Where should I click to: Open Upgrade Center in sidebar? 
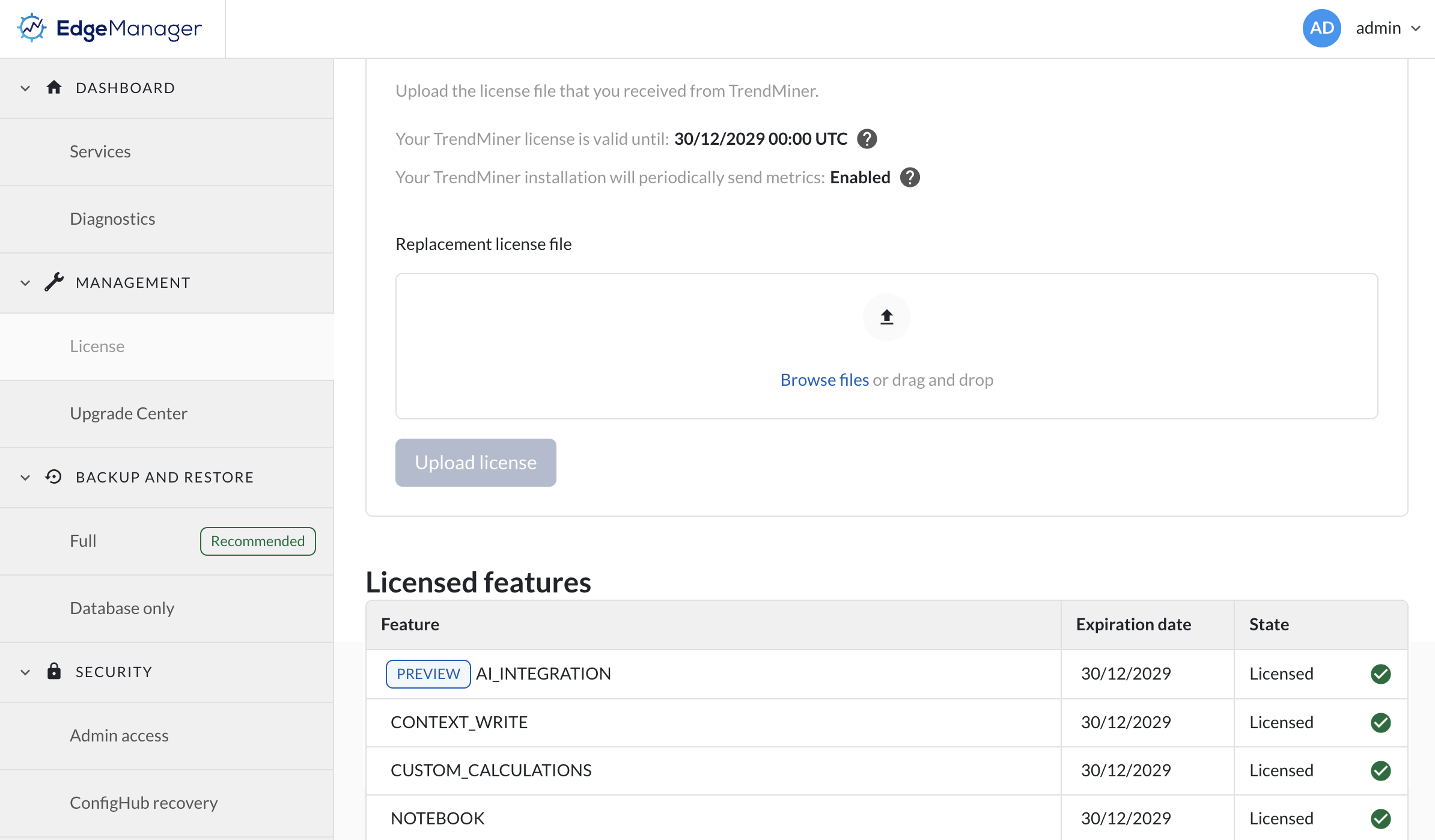click(x=167, y=414)
